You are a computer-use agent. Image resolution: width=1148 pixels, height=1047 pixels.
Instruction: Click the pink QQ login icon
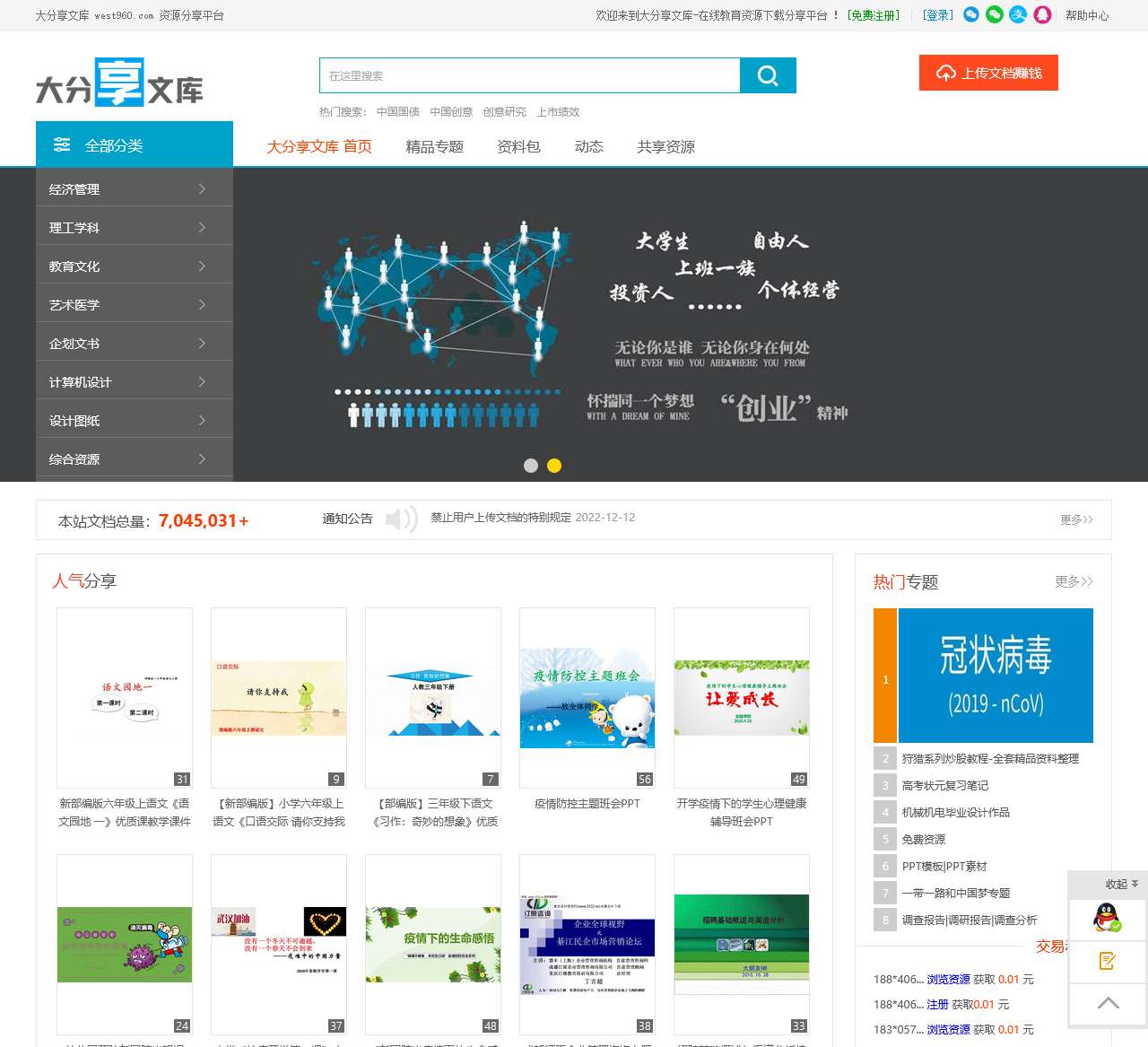pos(1042,15)
